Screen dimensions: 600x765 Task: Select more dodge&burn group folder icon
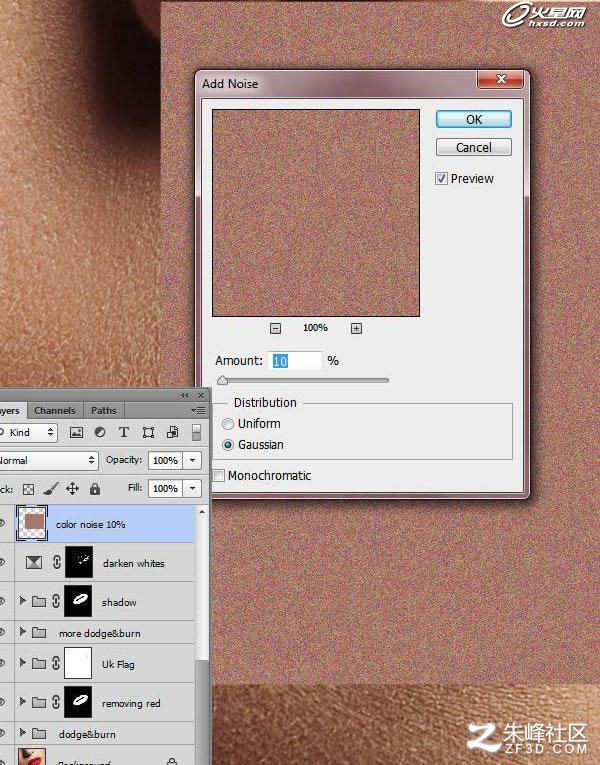click(x=39, y=632)
